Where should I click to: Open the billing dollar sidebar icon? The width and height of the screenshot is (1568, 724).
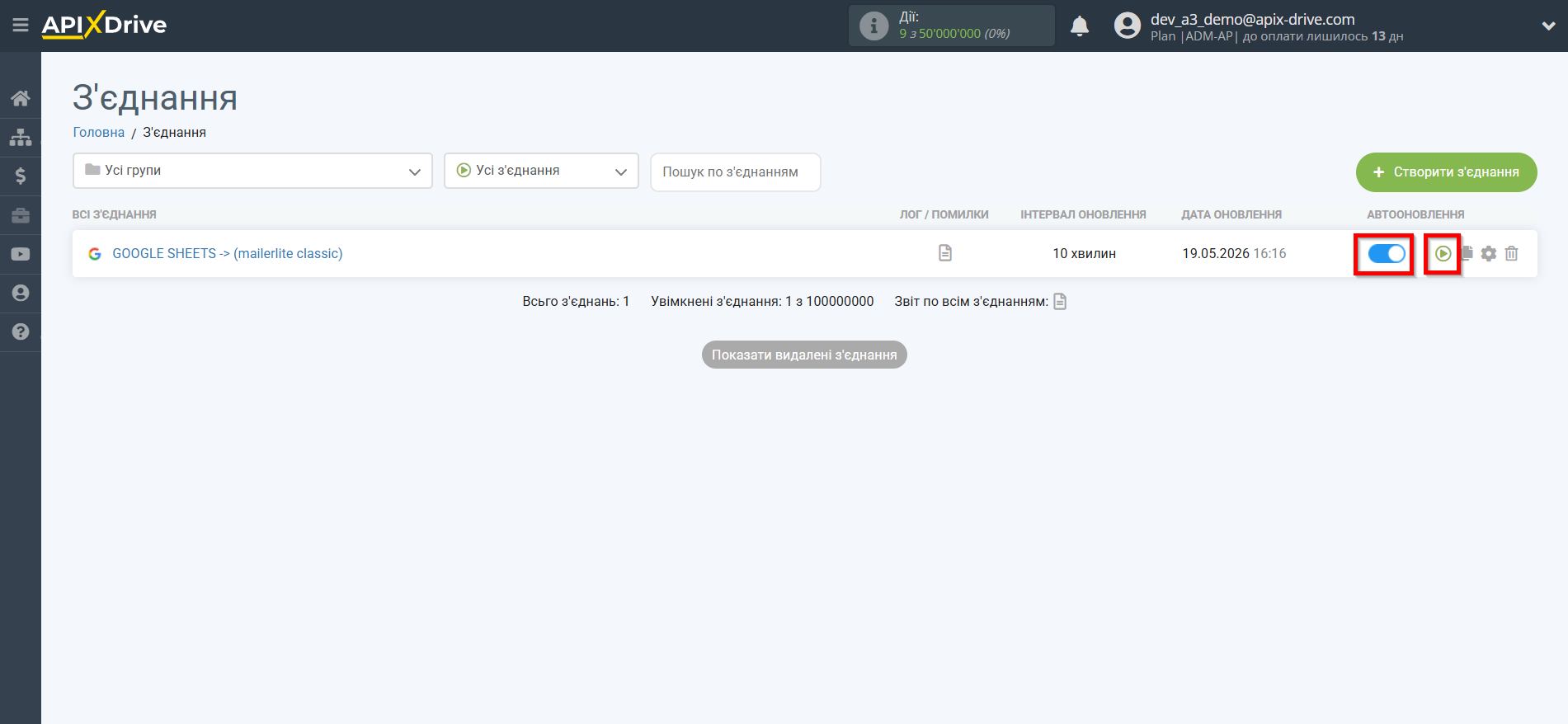(x=21, y=176)
